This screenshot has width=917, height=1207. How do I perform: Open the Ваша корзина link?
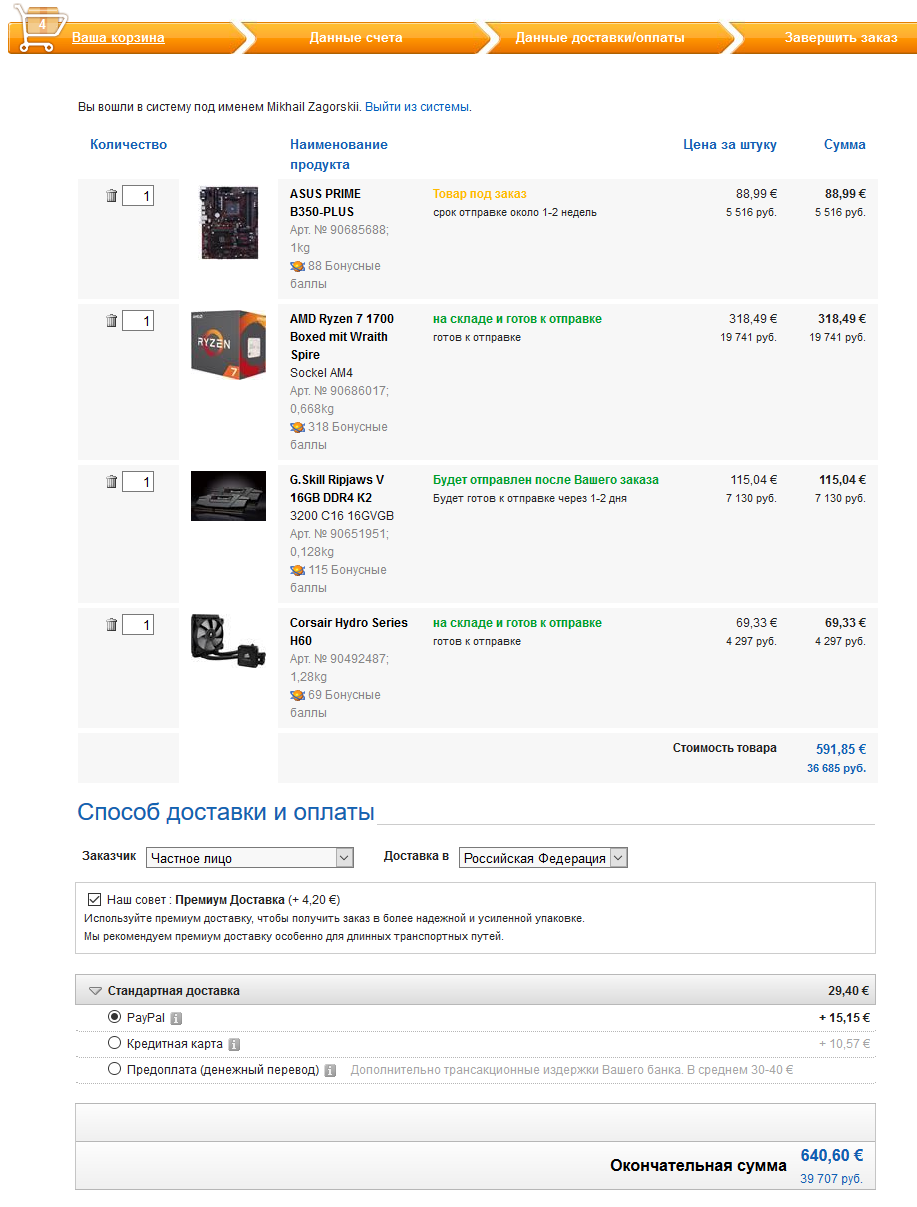(x=118, y=38)
